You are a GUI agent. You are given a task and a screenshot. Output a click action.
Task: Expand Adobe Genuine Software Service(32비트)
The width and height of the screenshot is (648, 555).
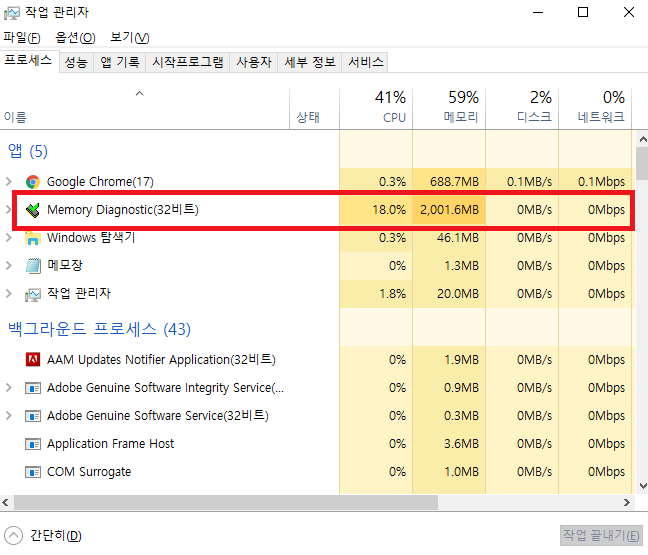(x=8, y=415)
